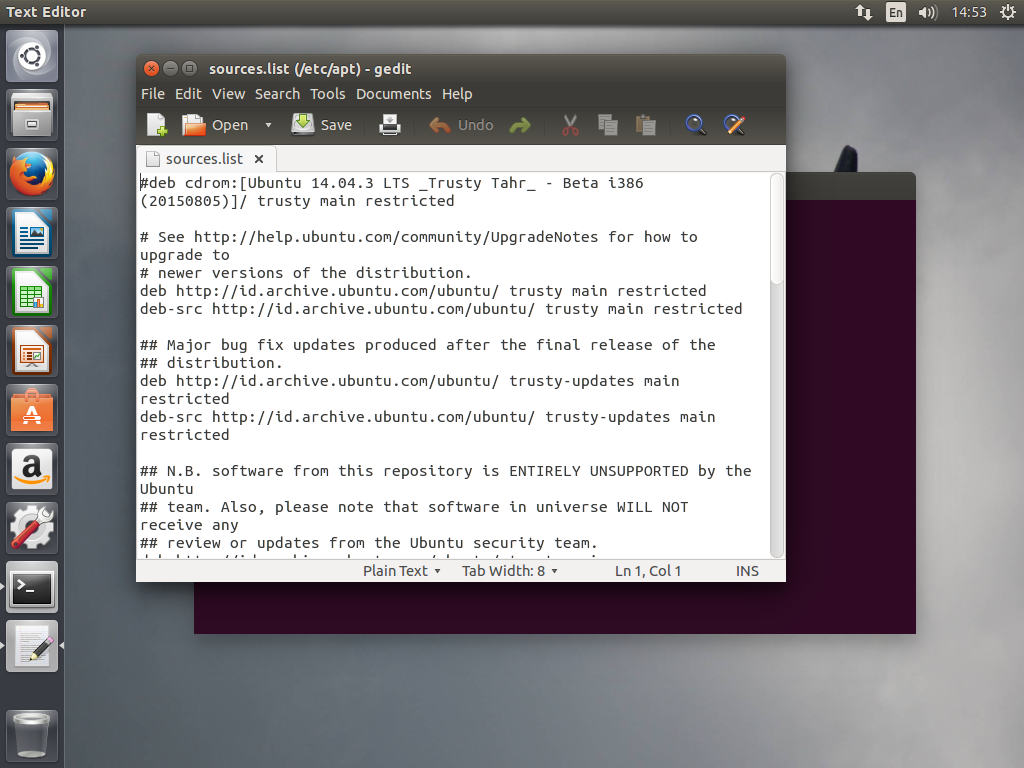Close the sources.list tab
The height and width of the screenshot is (768, 1024).
(259, 159)
